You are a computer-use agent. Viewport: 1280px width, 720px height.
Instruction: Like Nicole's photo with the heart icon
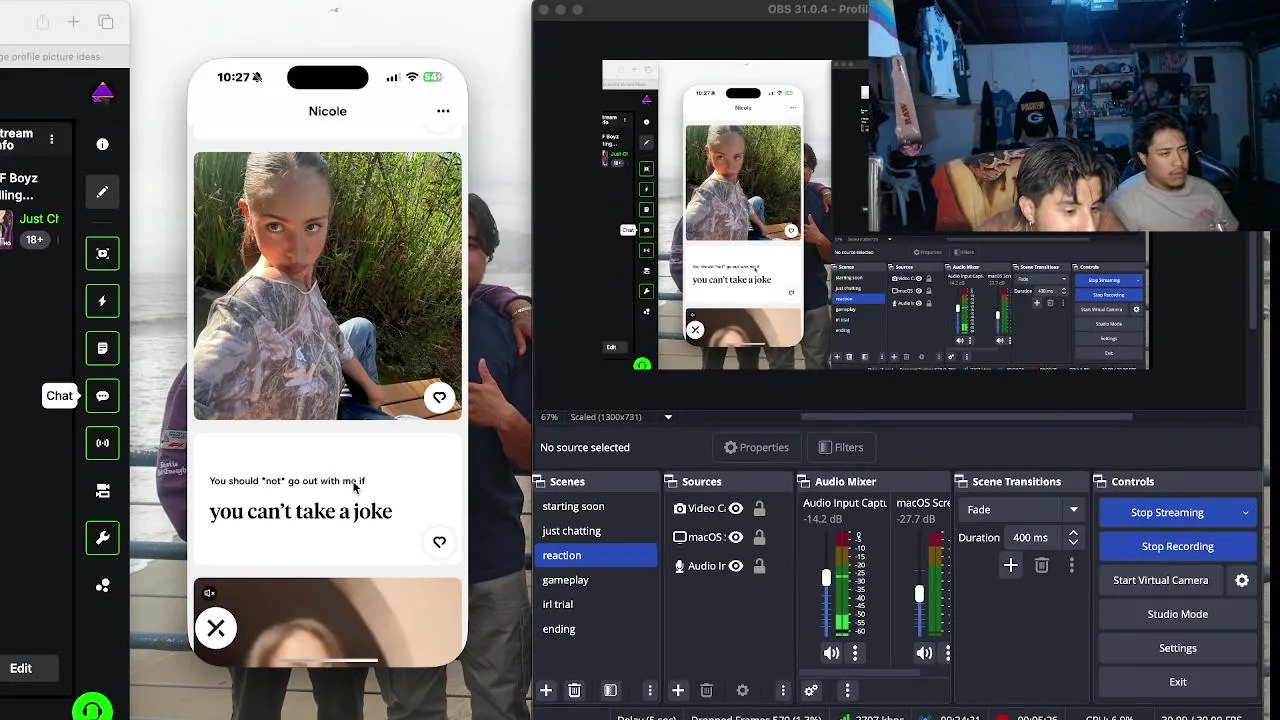pos(439,398)
